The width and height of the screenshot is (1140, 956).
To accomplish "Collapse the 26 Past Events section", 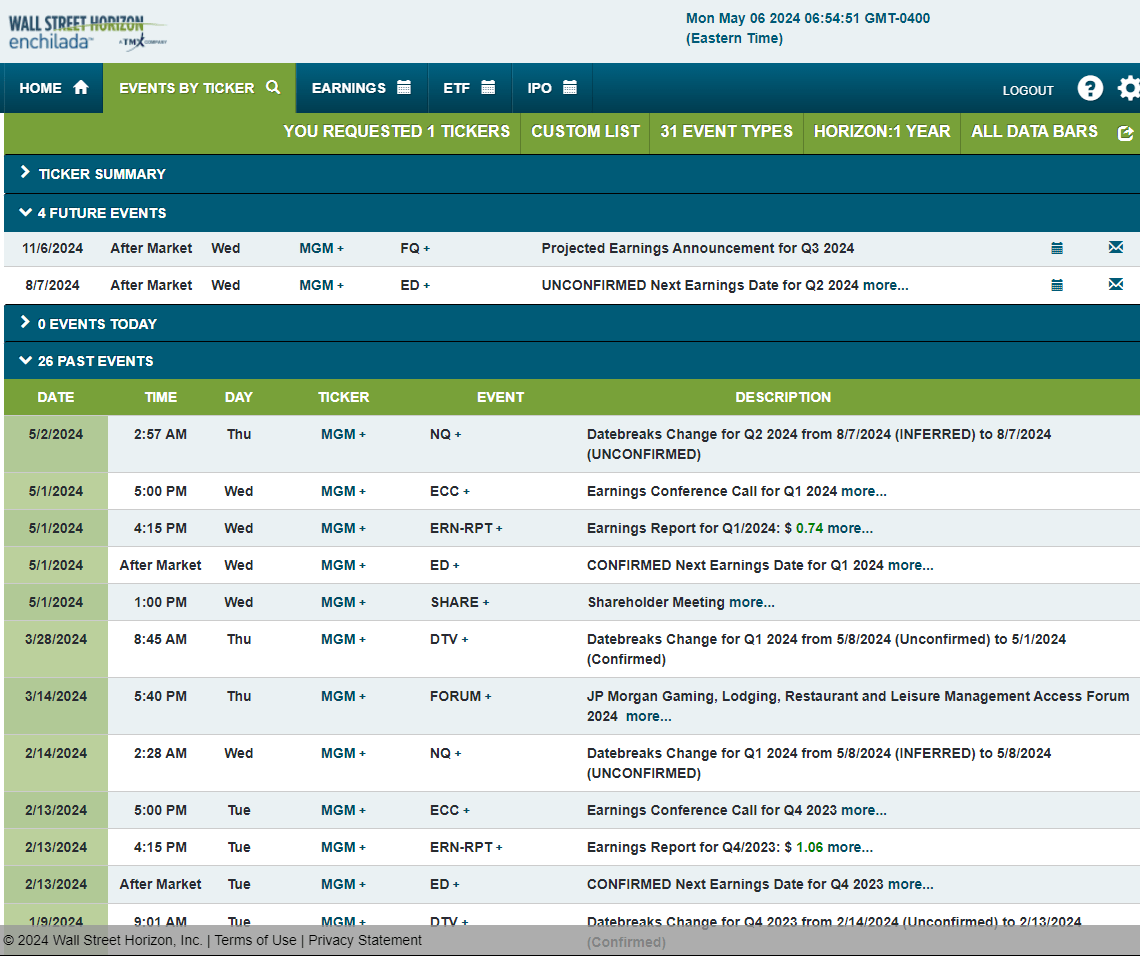I will point(571,361).
